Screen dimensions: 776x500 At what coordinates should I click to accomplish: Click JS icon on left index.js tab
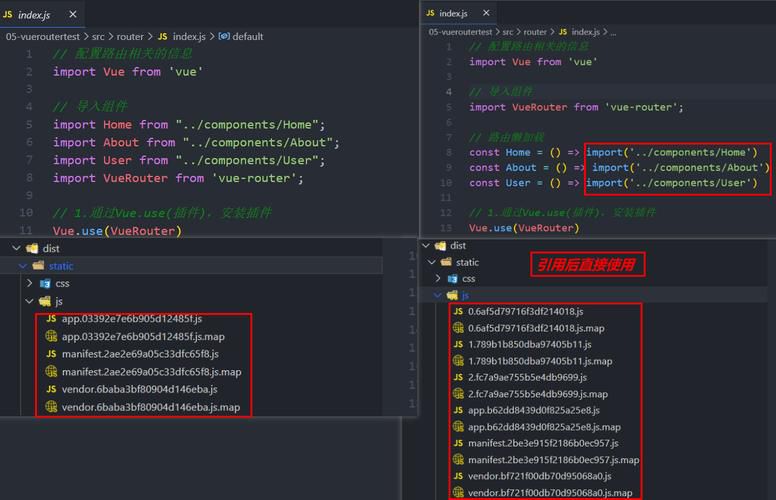(8, 14)
